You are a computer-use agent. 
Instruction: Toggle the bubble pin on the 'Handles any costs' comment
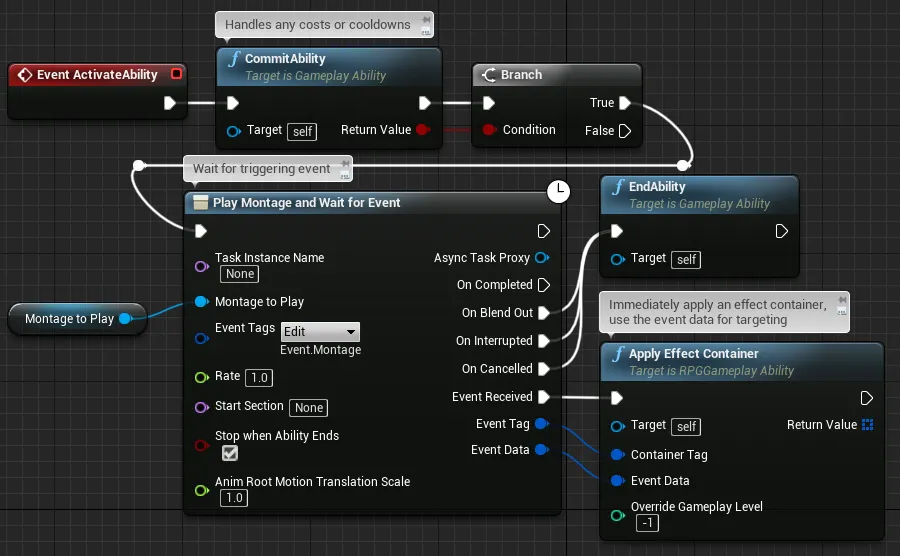click(x=425, y=32)
